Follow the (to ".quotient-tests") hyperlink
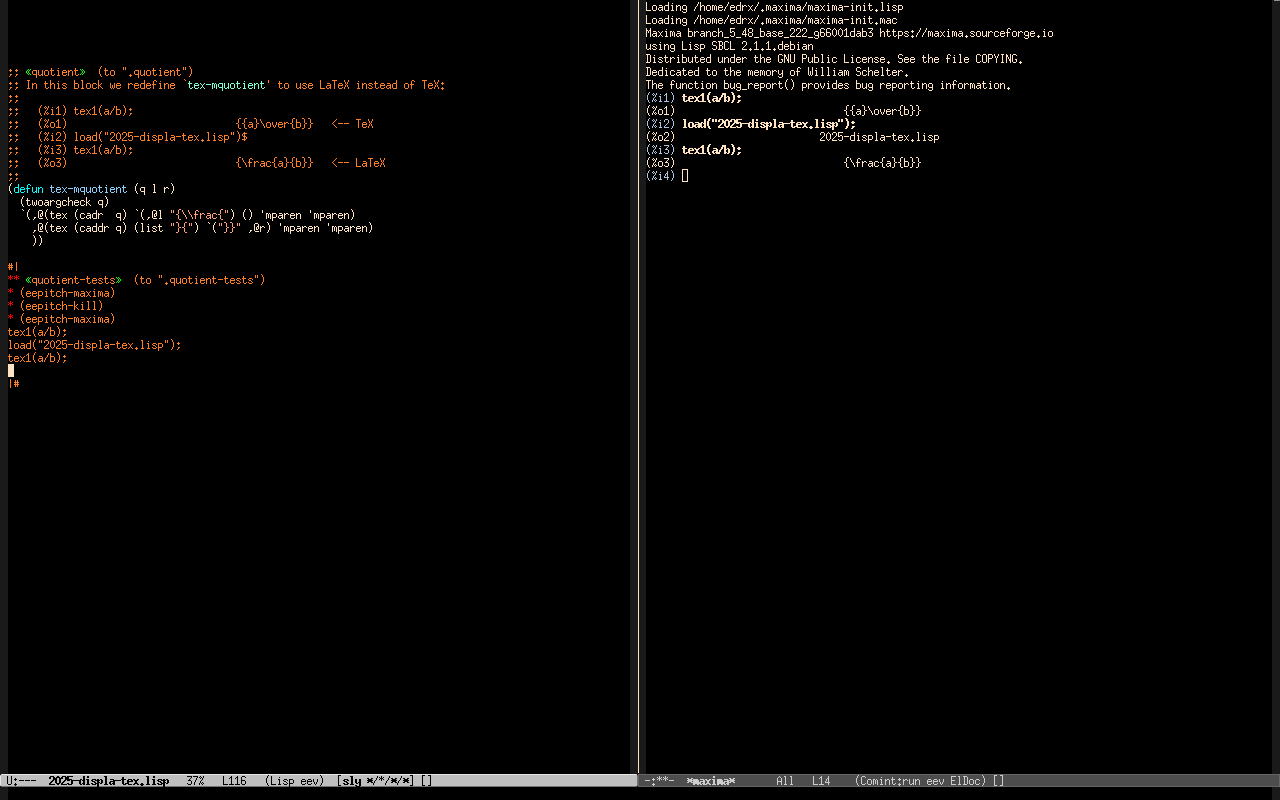Screen dimensions: 1280x800 pyautogui.click(x=199, y=280)
